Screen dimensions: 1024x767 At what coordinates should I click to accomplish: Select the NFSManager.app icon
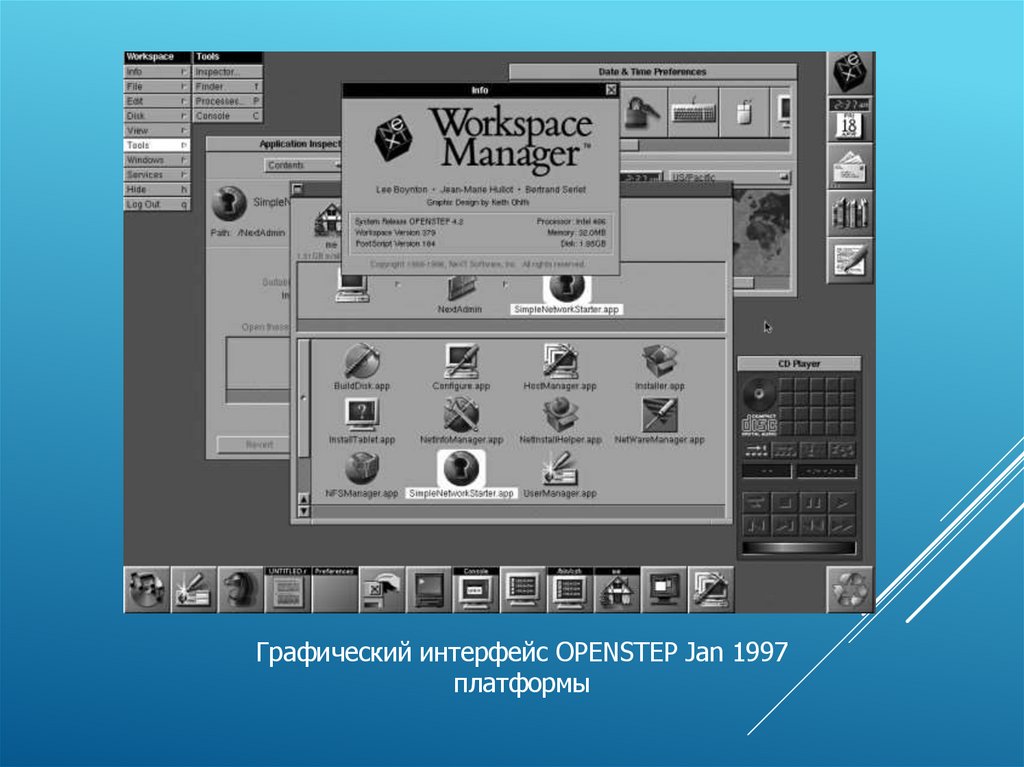362,468
